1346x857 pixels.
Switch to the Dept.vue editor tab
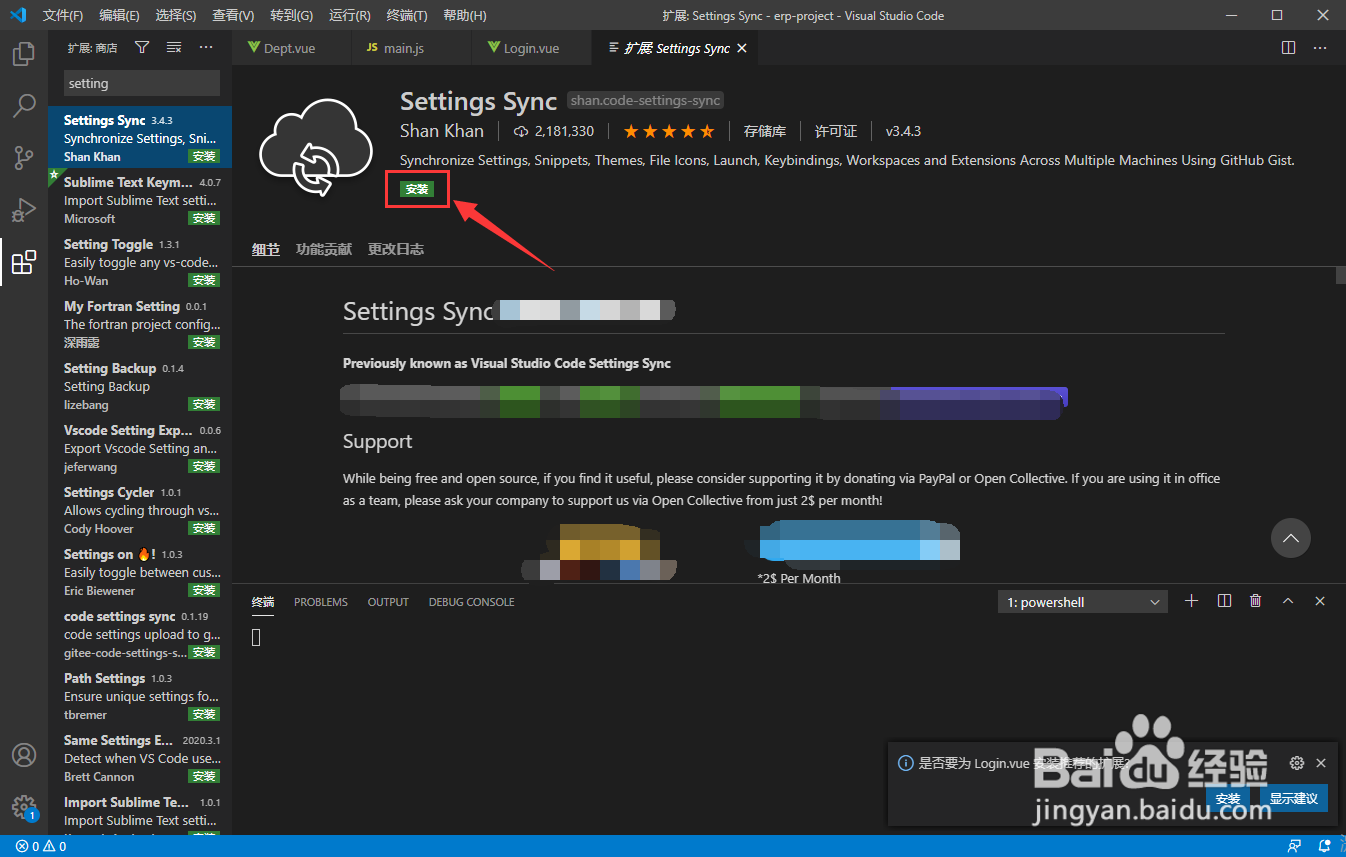coord(292,48)
